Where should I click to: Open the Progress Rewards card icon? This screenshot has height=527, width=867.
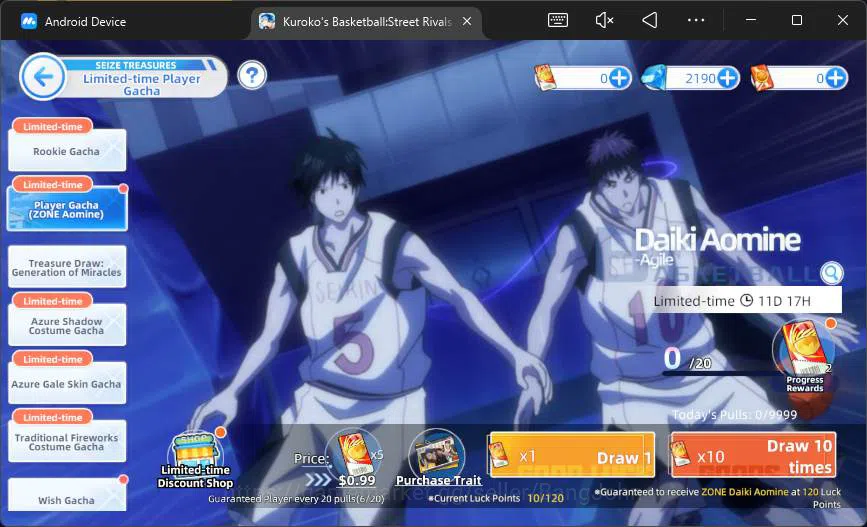(x=803, y=350)
